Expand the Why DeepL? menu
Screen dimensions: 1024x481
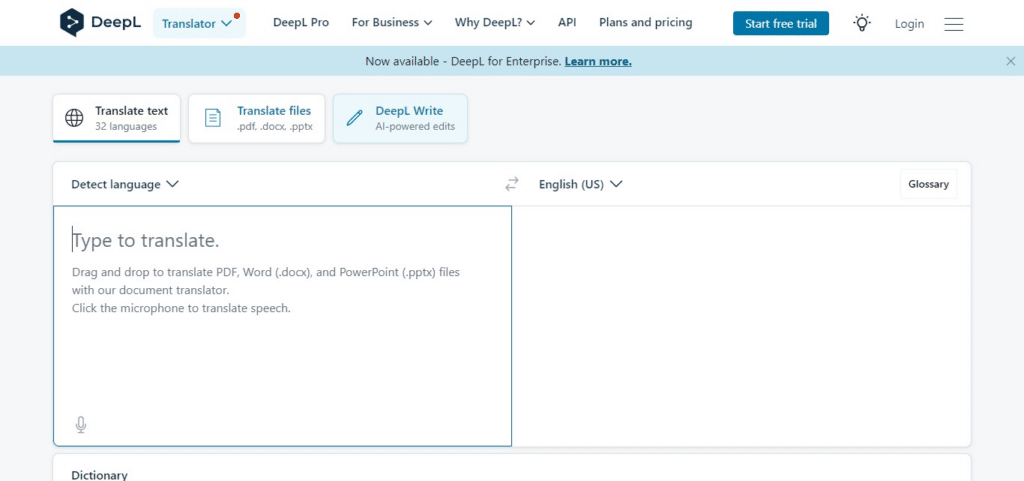(x=495, y=23)
